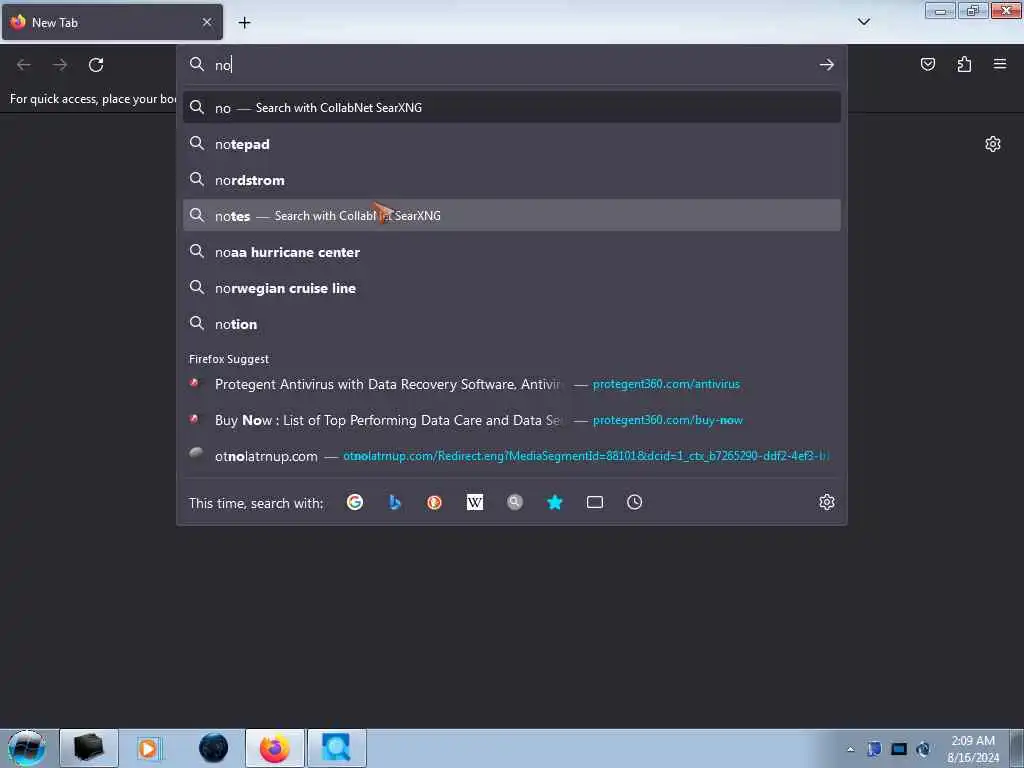Choose 'noaa hurricane center' suggestion
The width and height of the screenshot is (1024, 768).
pyautogui.click(x=511, y=251)
